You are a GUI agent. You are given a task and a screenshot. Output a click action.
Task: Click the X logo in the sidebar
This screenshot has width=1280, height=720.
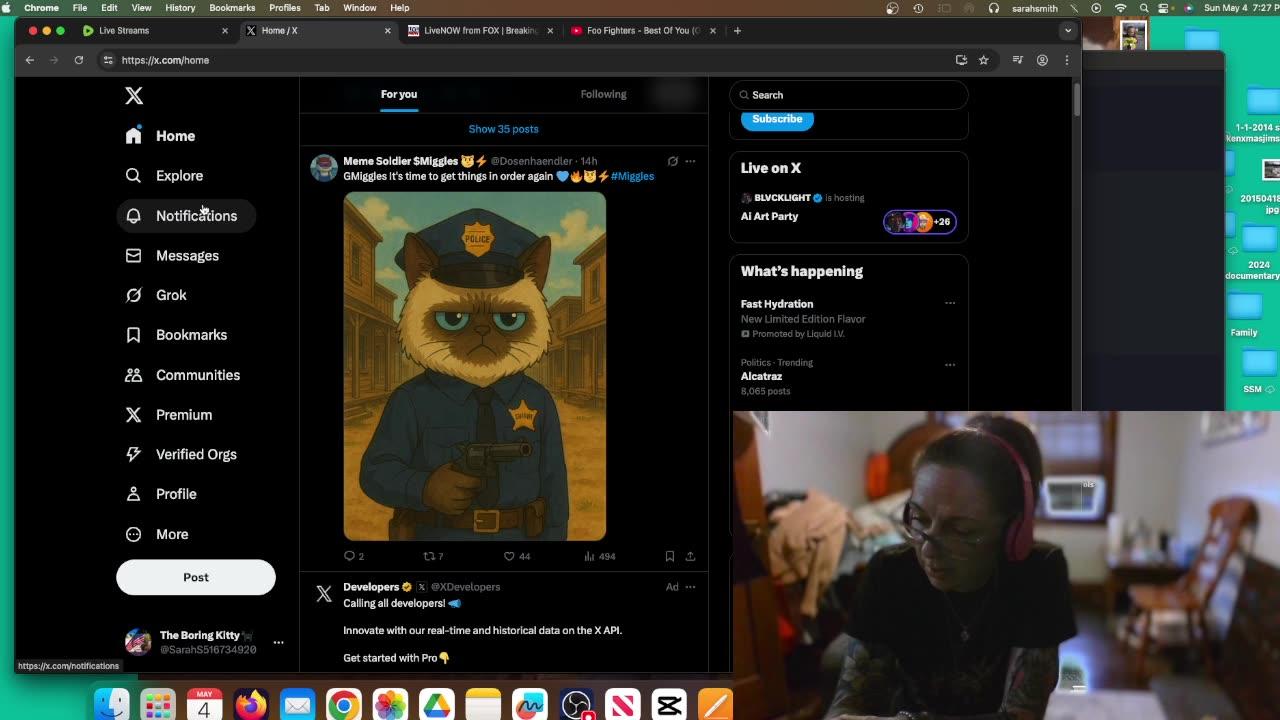pos(134,96)
